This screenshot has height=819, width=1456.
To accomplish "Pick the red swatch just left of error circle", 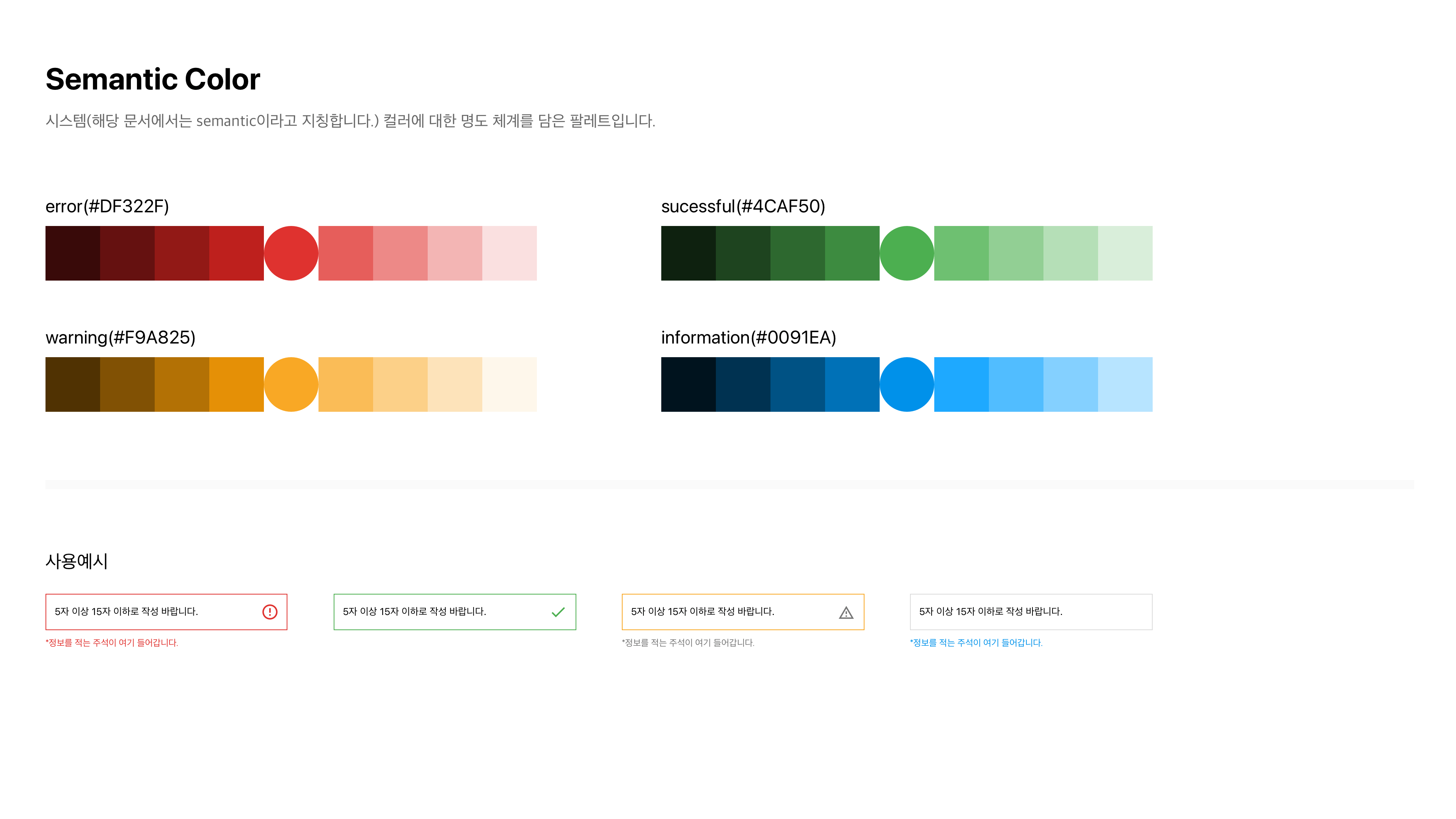I will [x=236, y=253].
